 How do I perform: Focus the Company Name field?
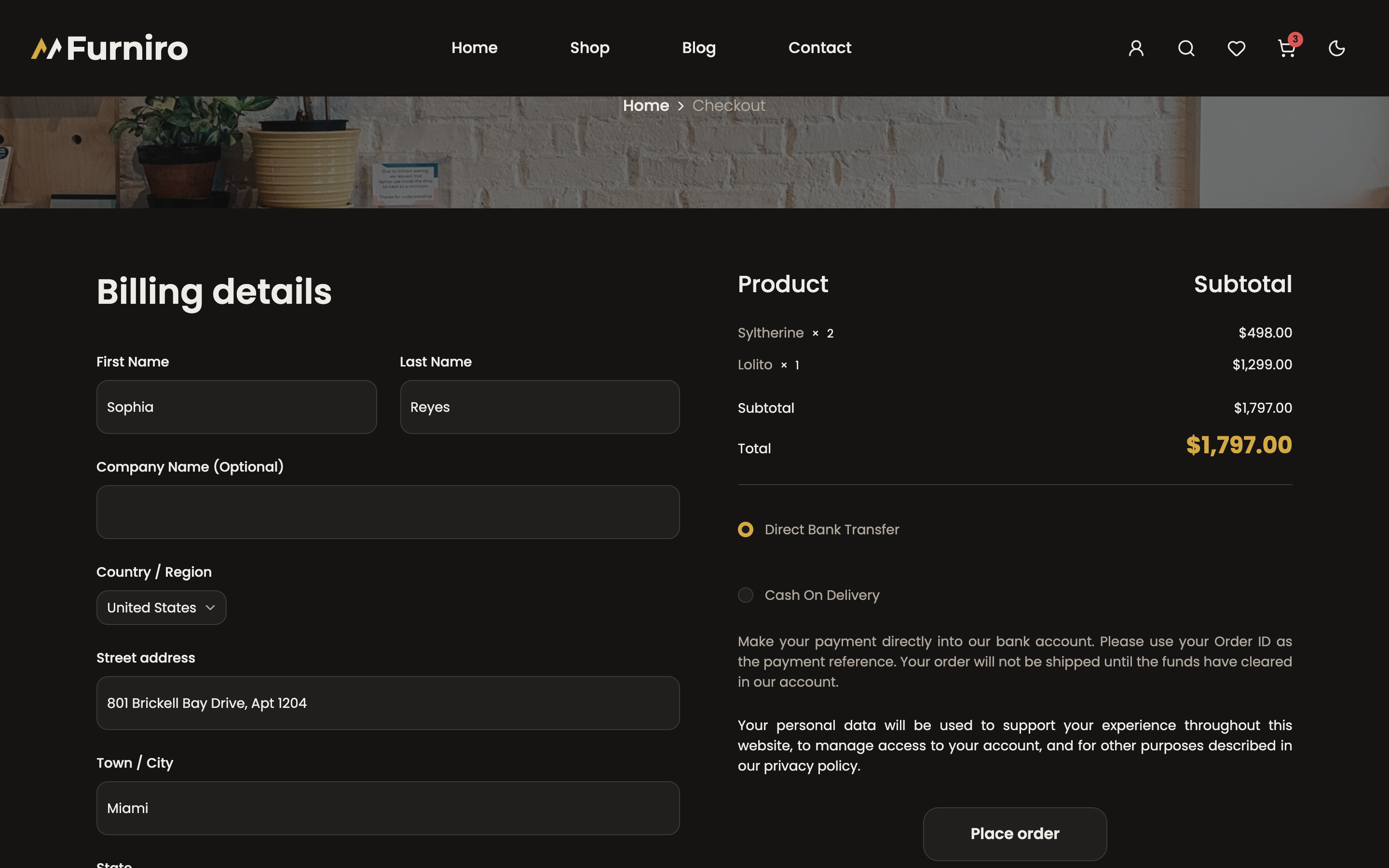pos(388,512)
